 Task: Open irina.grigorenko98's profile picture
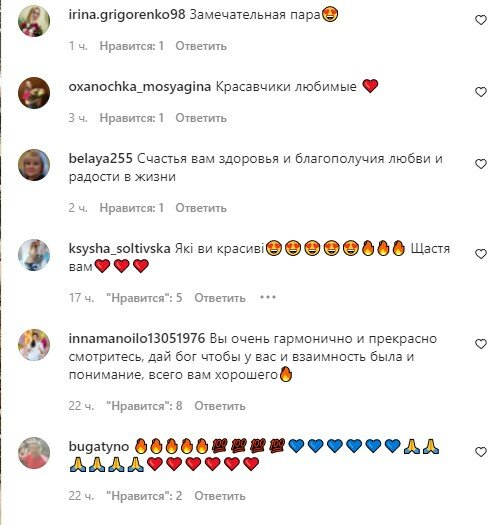[x=34, y=21]
